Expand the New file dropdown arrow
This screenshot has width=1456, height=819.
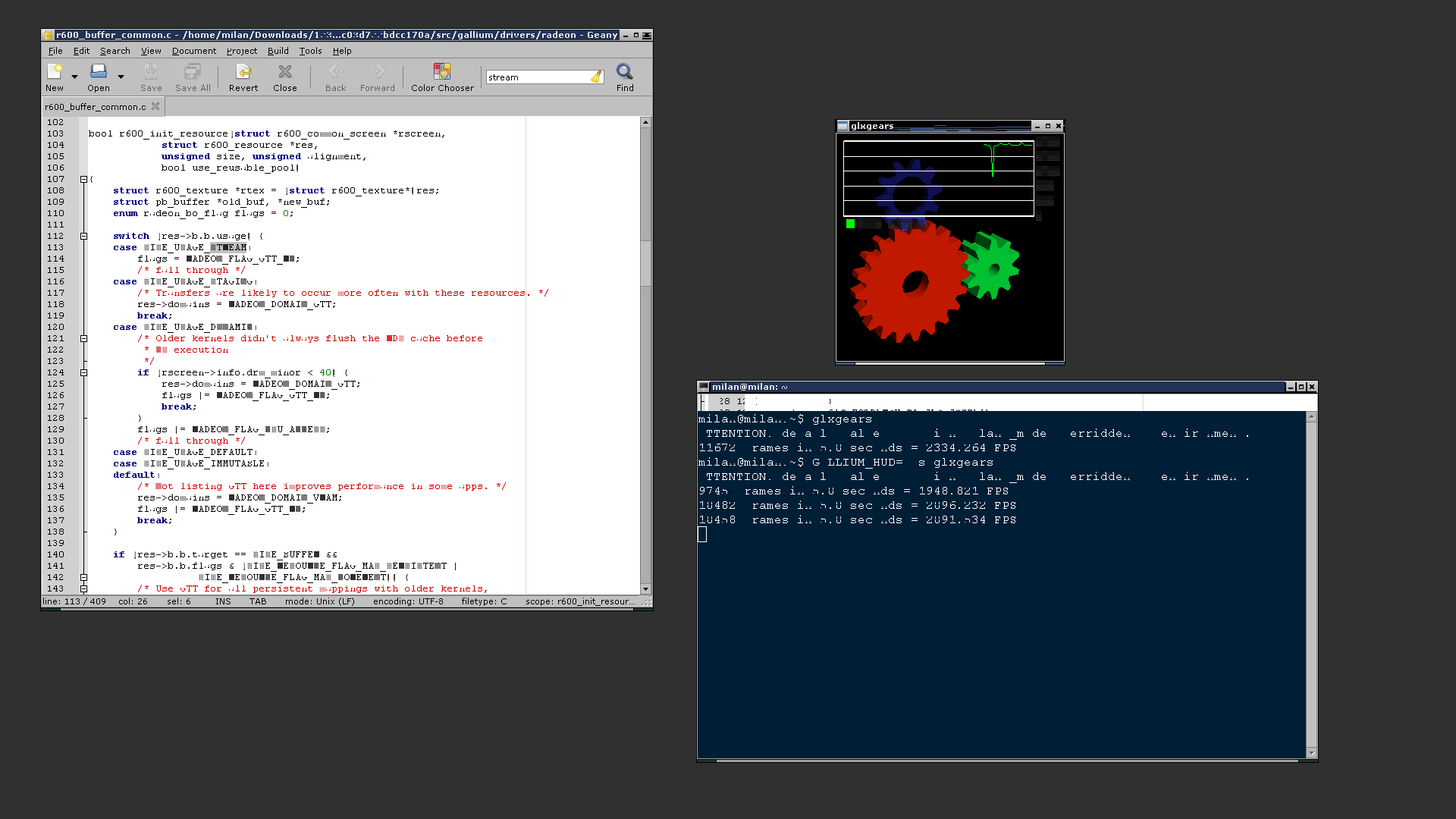pos(74,77)
